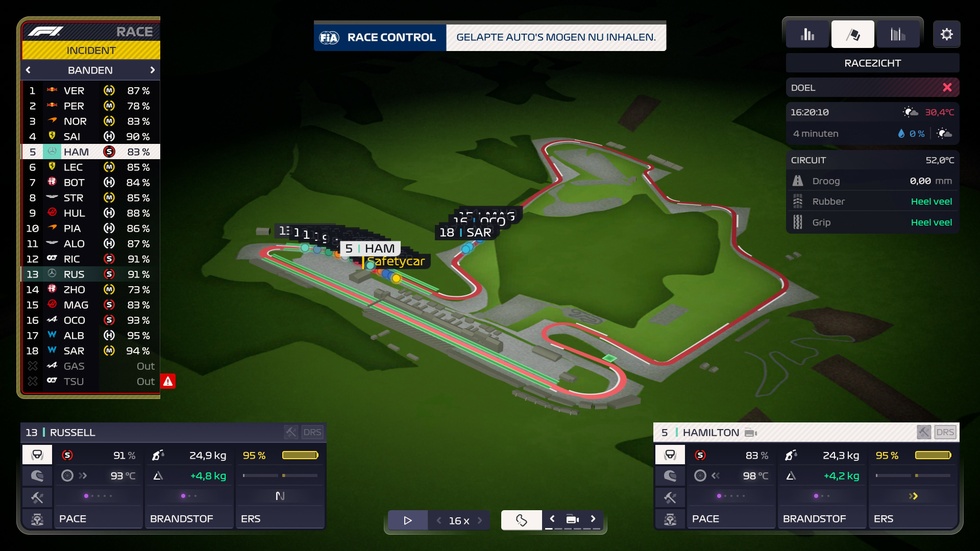Select PER row in standings
980x551 pixels.
(x=91, y=106)
